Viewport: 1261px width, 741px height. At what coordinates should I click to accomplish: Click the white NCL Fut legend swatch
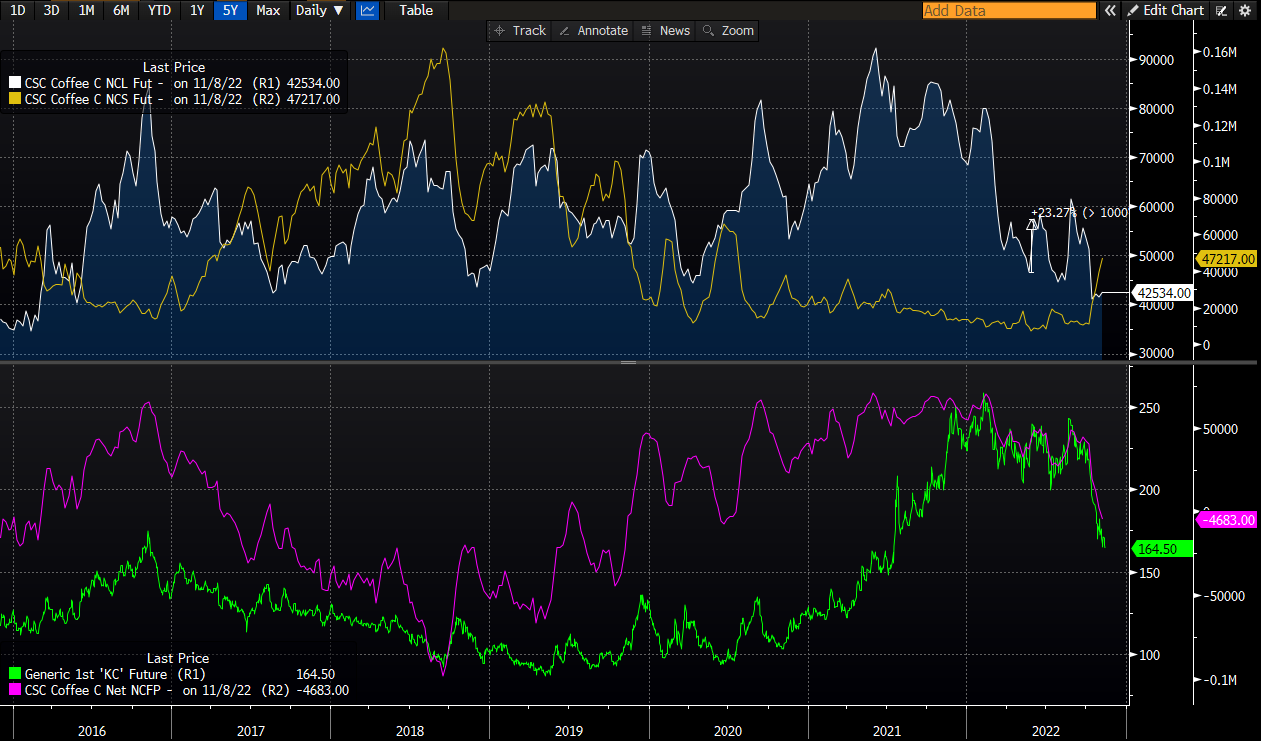coord(14,83)
